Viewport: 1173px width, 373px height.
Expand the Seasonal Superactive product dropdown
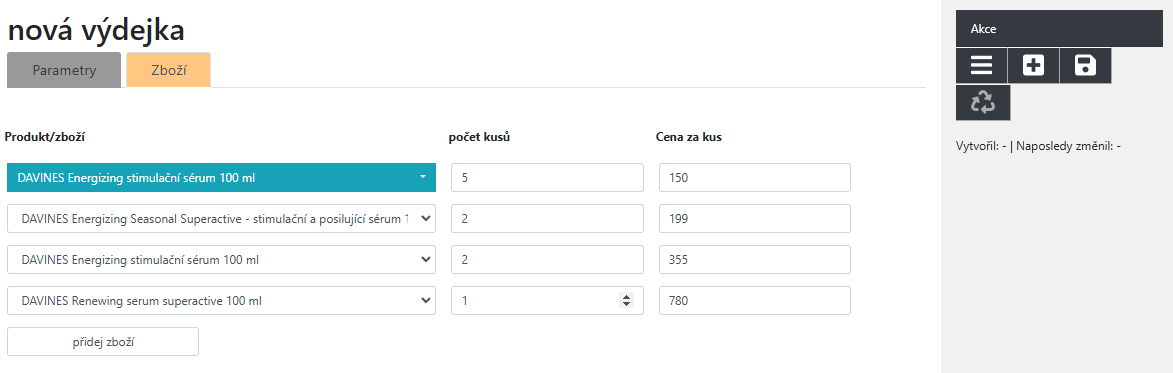tap(221, 219)
